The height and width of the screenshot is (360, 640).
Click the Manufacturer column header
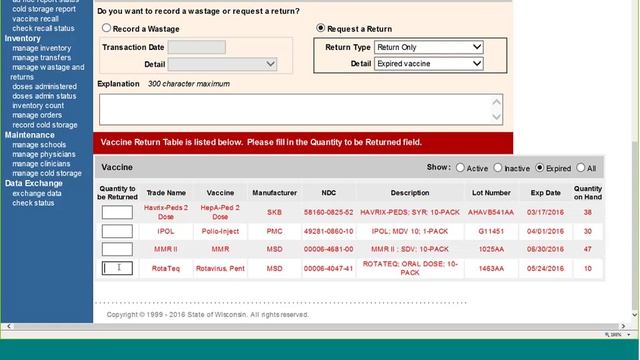[274, 193]
